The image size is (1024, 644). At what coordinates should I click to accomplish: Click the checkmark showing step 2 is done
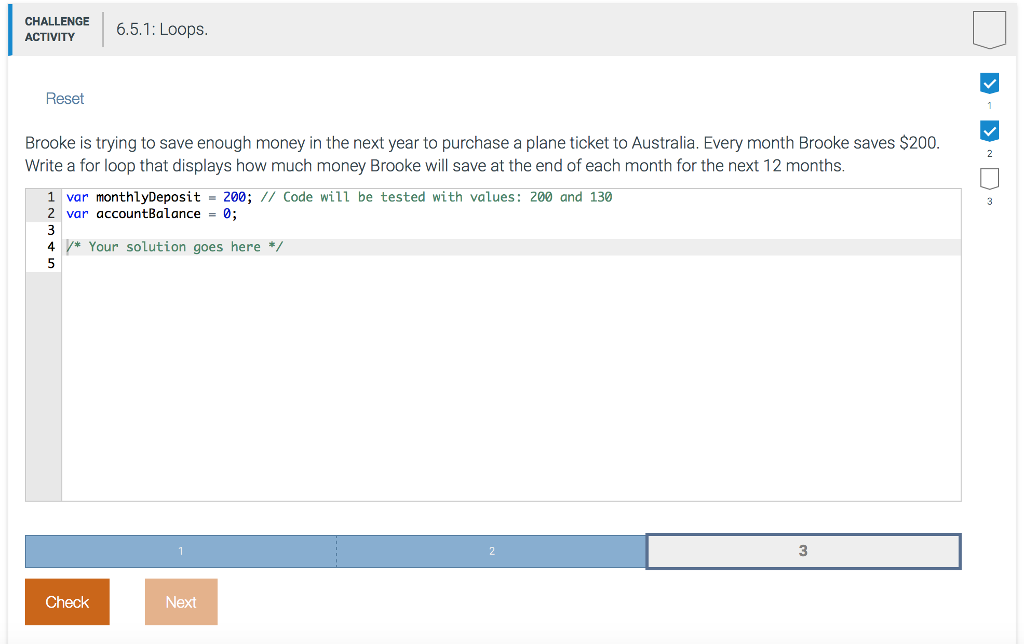point(989,130)
